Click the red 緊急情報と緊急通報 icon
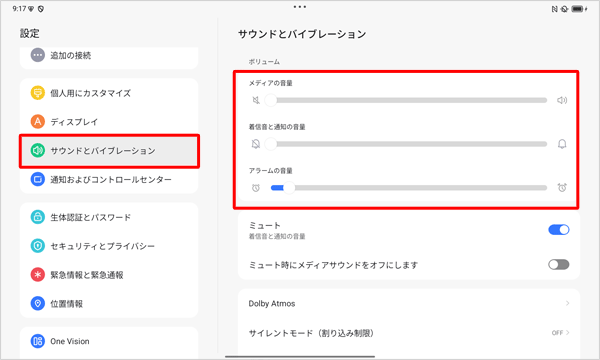 coord(38,274)
